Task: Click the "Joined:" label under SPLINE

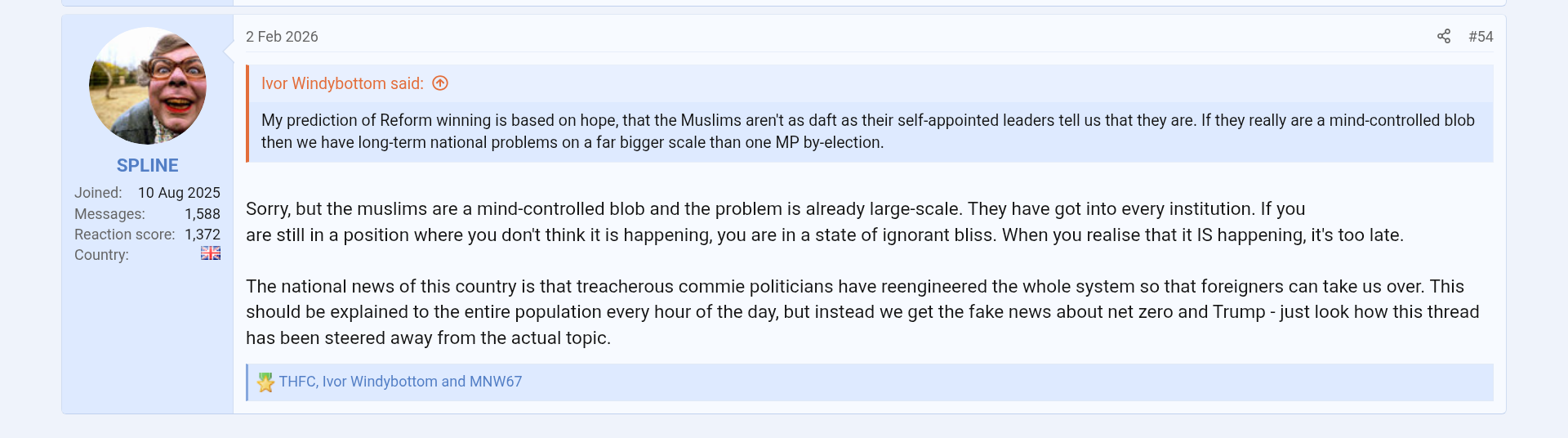Action: (98, 193)
